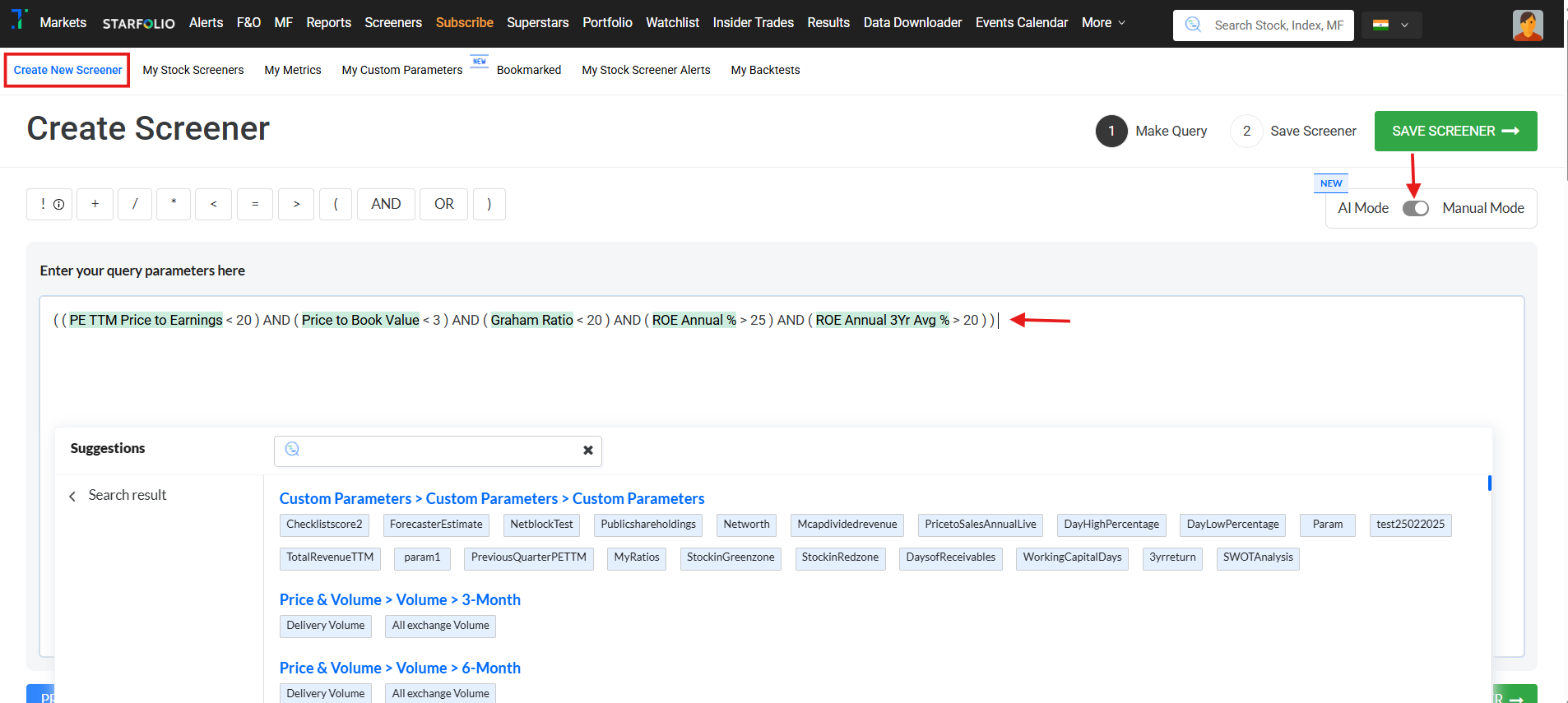Open the Alerts menu
This screenshot has width=1568, height=703.
click(x=206, y=23)
